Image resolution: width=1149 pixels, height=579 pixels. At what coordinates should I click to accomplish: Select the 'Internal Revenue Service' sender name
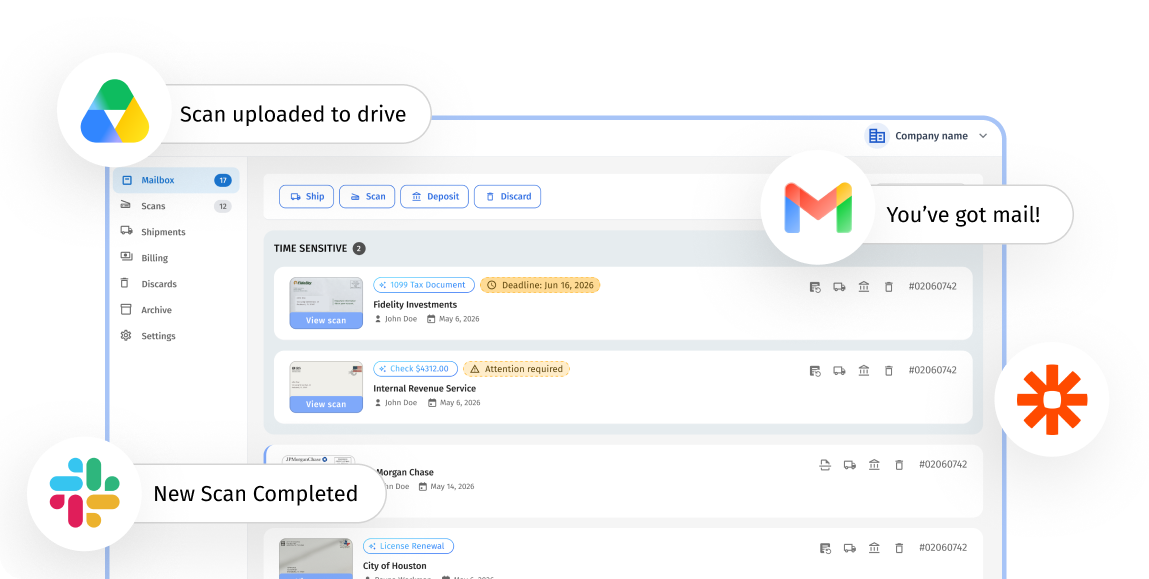(x=424, y=388)
